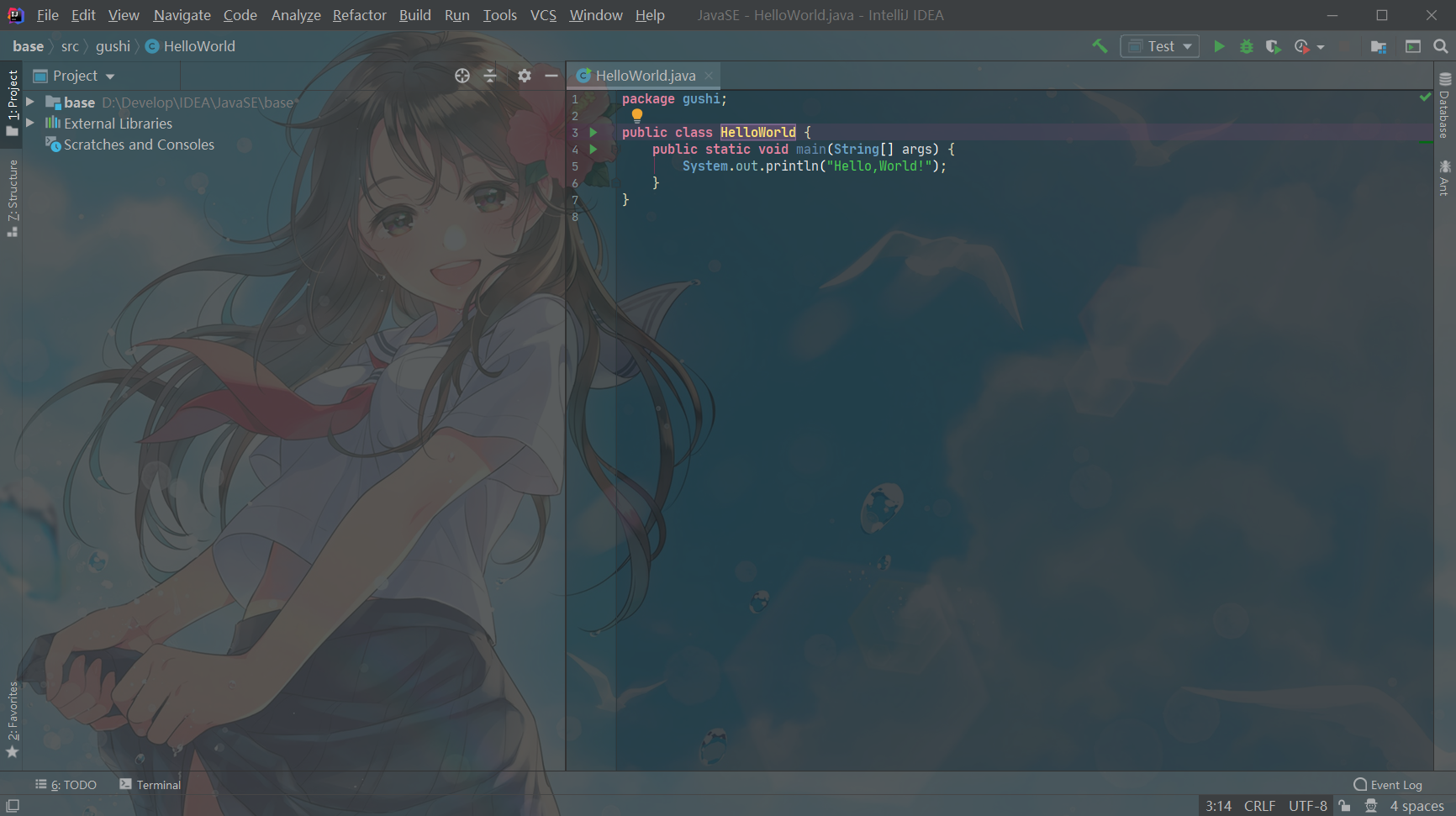Toggle the 2: Favorites side tab
The height and width of the screenshot is (816, 1456).
[x=12, y=719]
